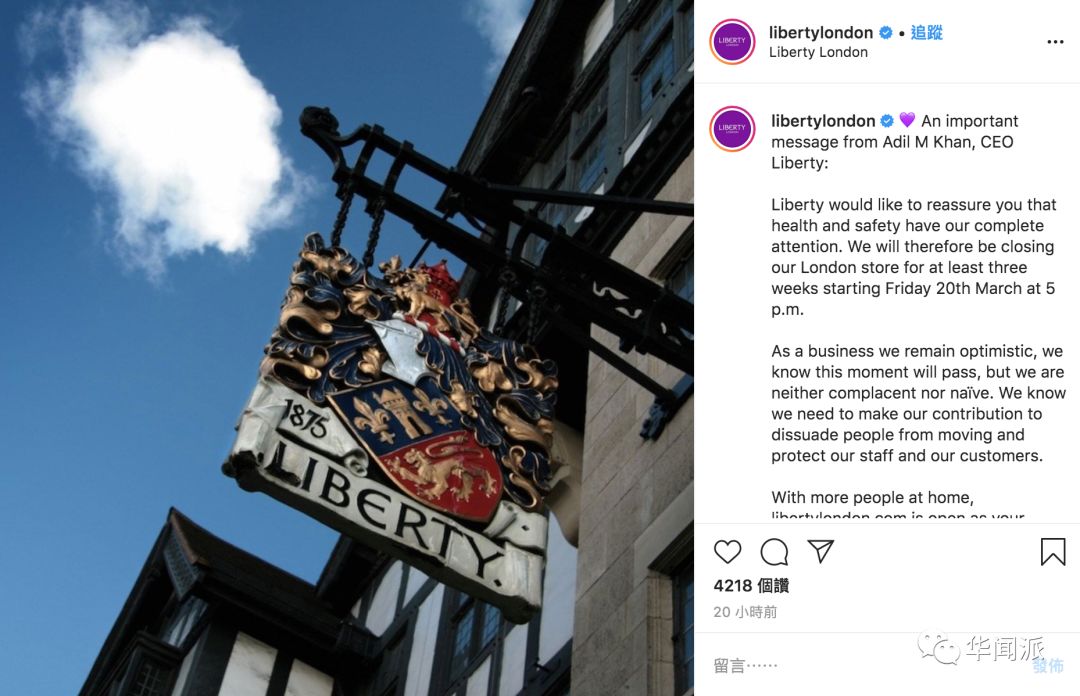Click the 發佈 post comment button
Image resolution: width=1080 pixels, height=696 pixels.
point(1048,666)
